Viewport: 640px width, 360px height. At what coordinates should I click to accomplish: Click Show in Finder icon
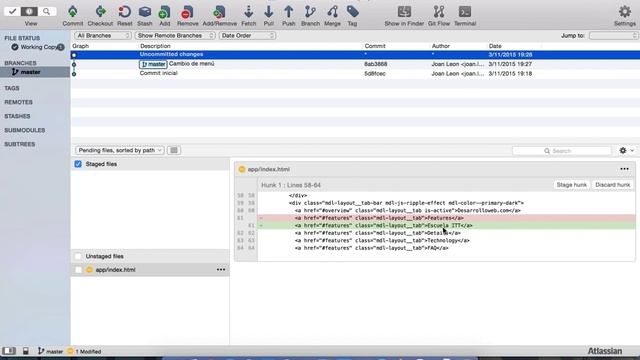pyautogui.click(x=404, y=16)
